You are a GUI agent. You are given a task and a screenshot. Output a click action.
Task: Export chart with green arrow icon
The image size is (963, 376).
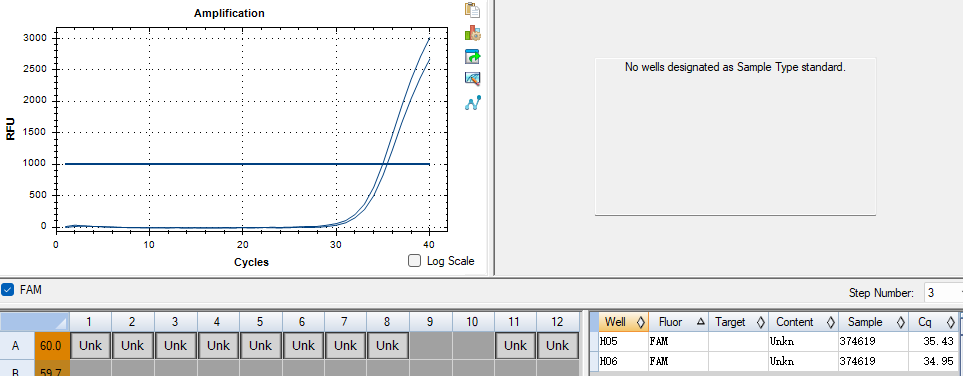472,57
